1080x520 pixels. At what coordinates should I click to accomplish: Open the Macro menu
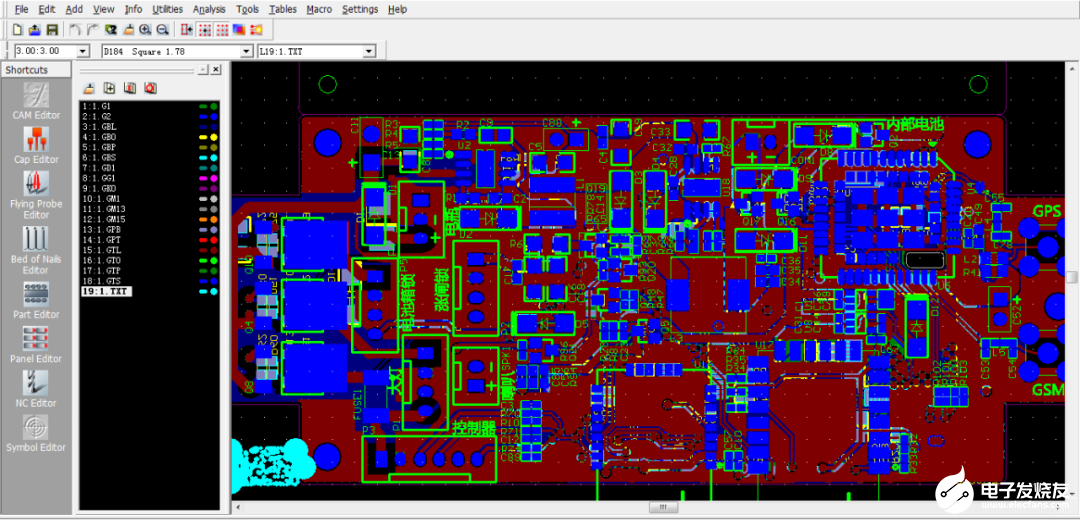pyautogui.click(x=319, y=9)
